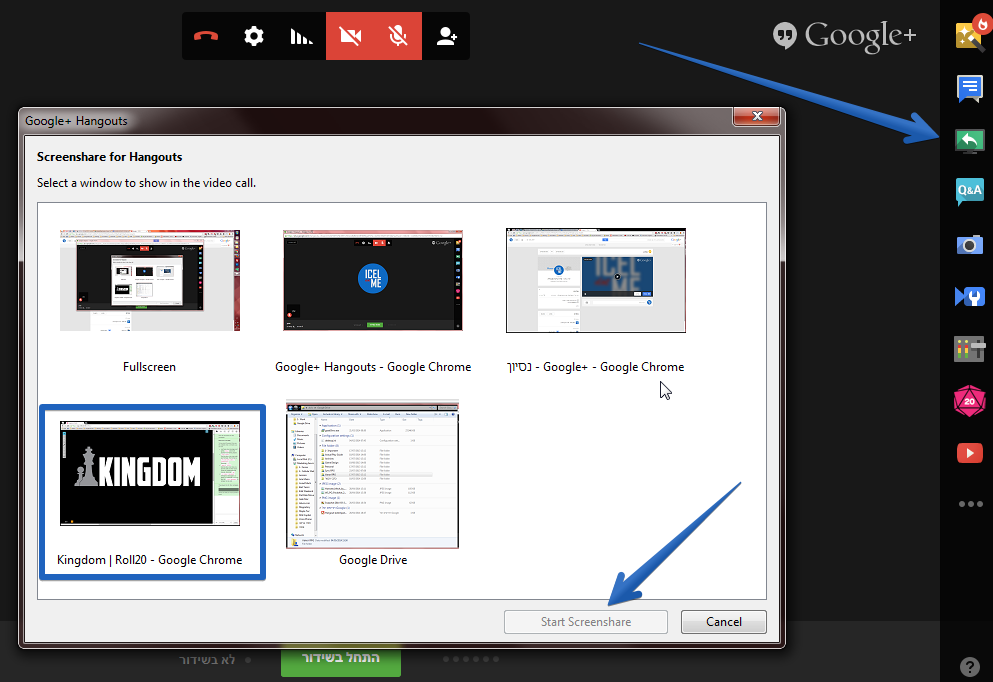Click the green התחל בשידור broadcast button
Image resolution: width=993 pixels, height=682 pixels.
[x=341, y=660]
